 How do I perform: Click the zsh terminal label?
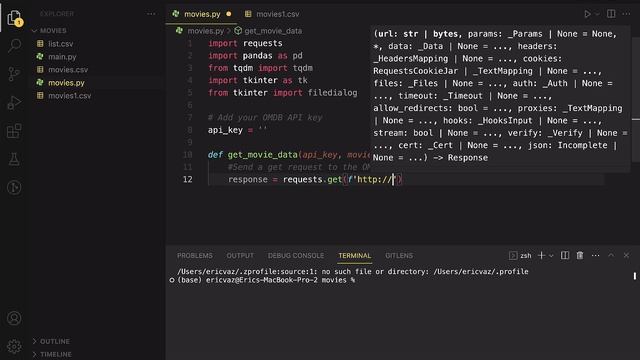point(526,256)
